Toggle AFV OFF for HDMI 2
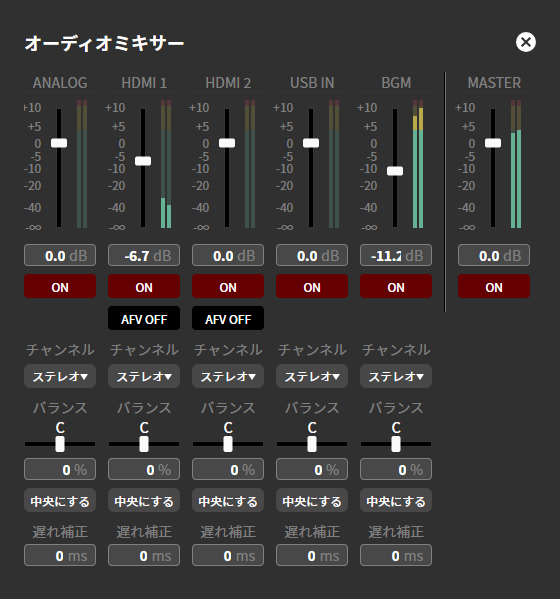This screenshot has width=560, height=599. 228,318
